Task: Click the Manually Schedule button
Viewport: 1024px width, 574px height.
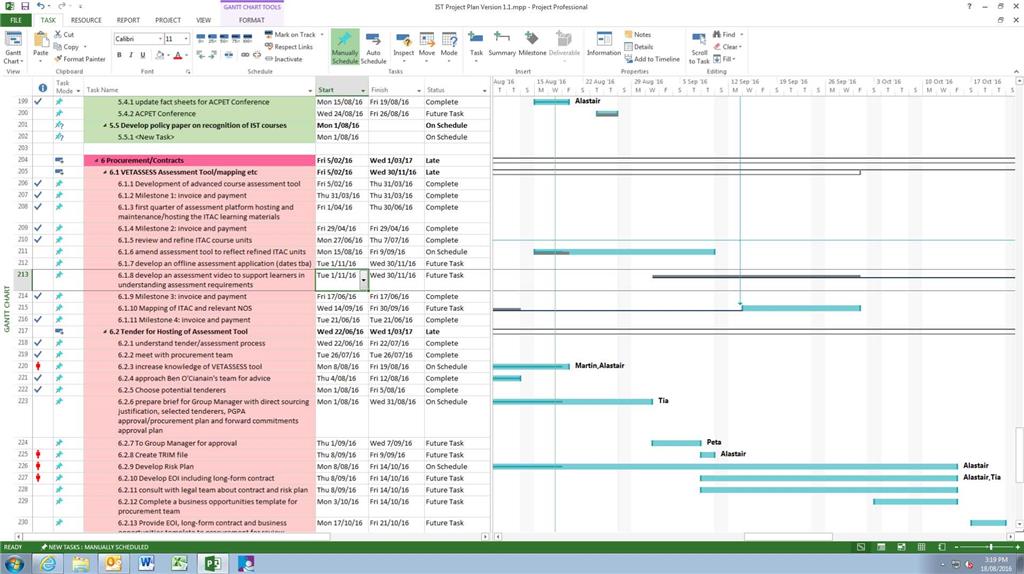Action: coord(345,47)
